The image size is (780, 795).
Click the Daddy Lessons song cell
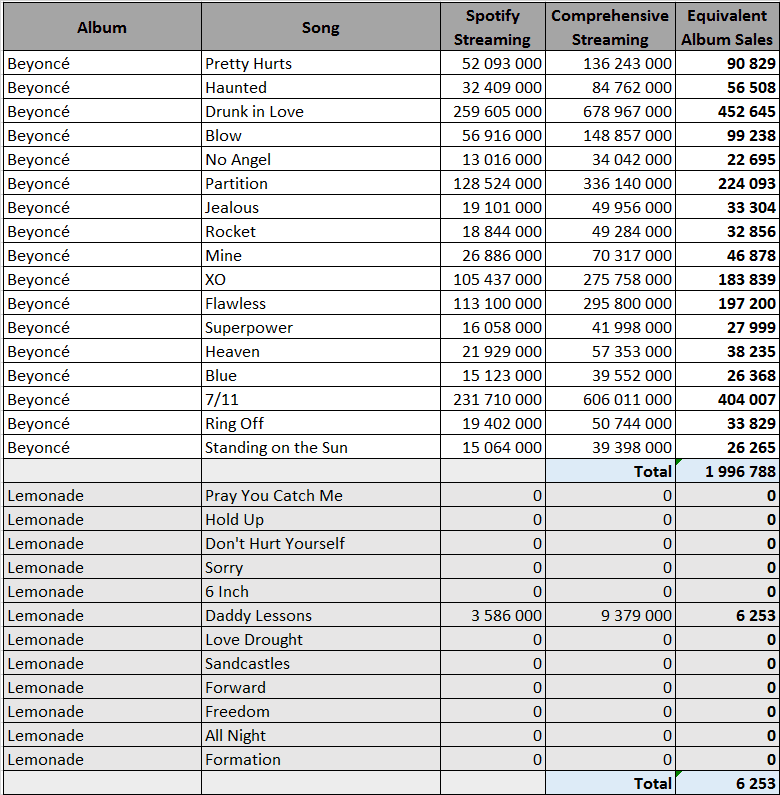[321, 615]
